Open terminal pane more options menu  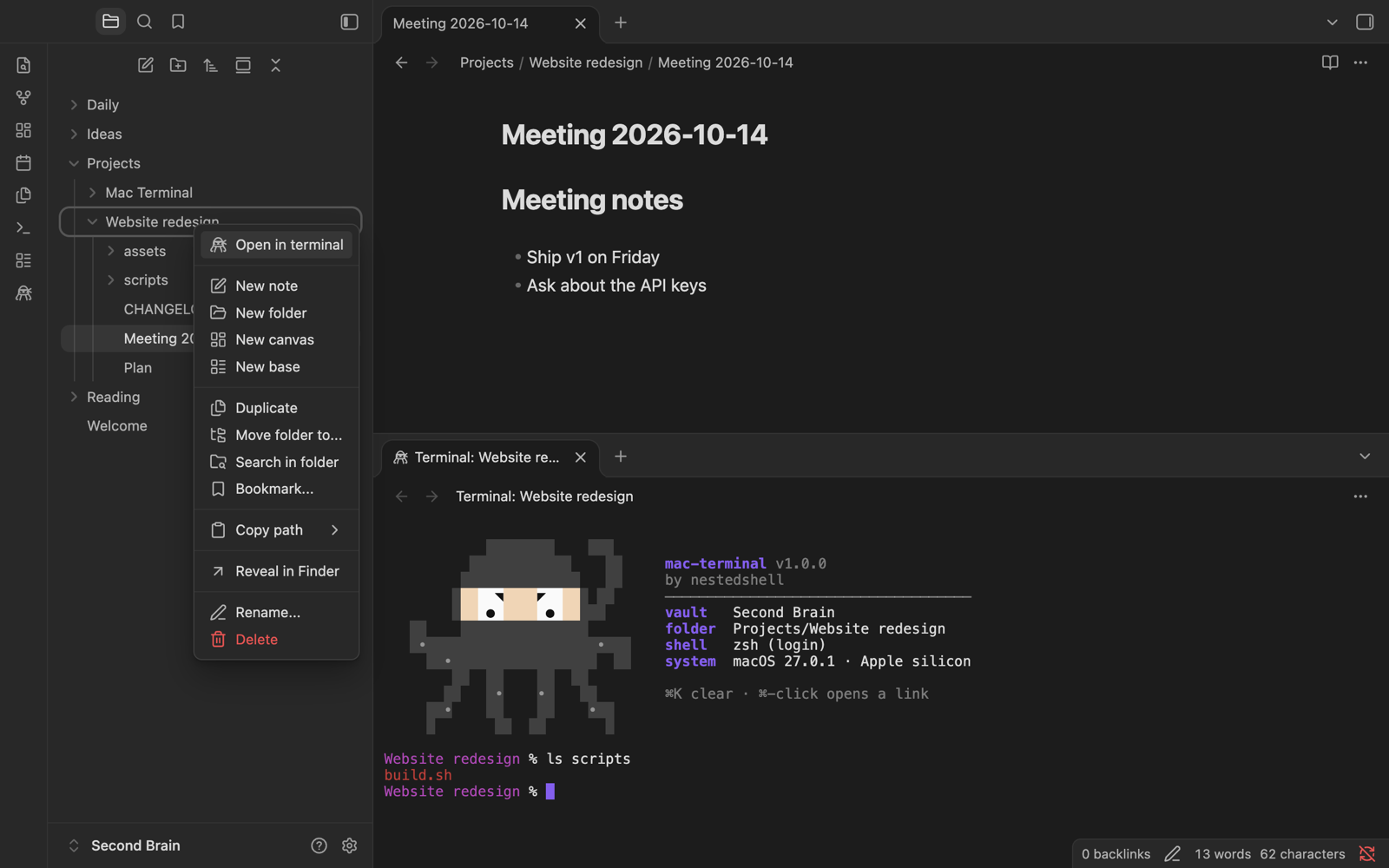click(1360, 496)
